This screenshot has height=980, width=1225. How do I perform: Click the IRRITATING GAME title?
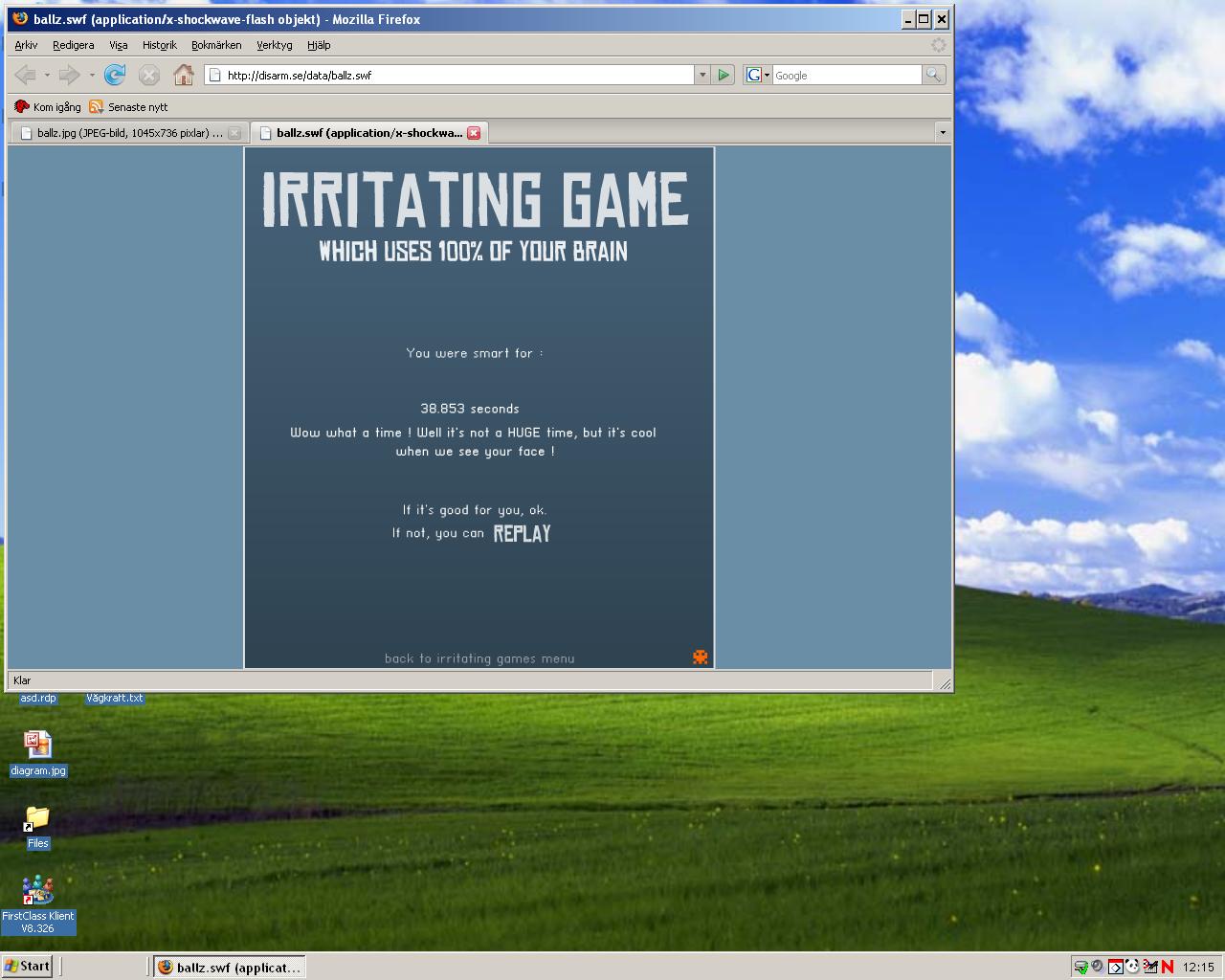coord(476,200)
